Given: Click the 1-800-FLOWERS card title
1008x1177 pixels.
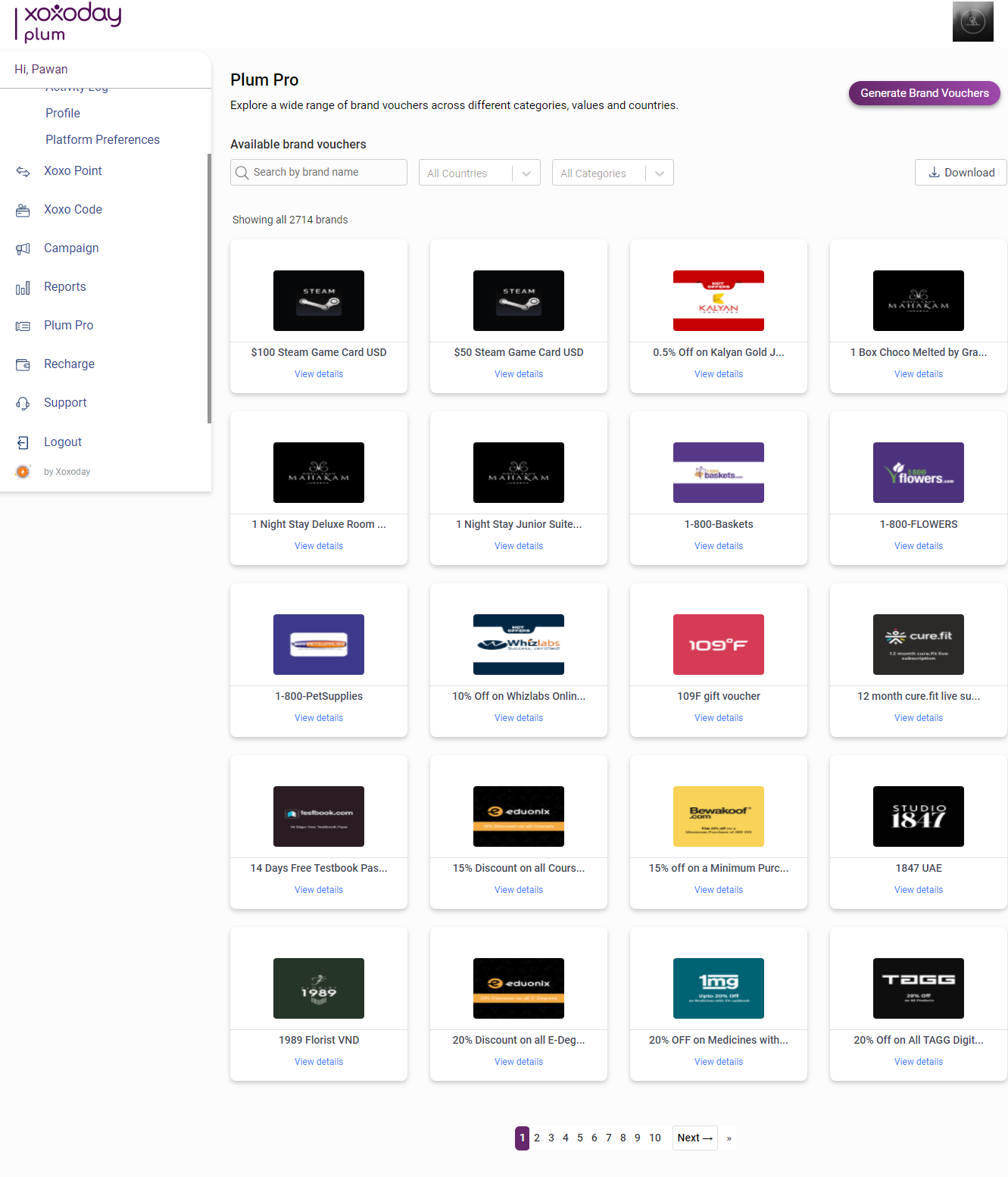Looking at the screenshot, I should point(919,524).
